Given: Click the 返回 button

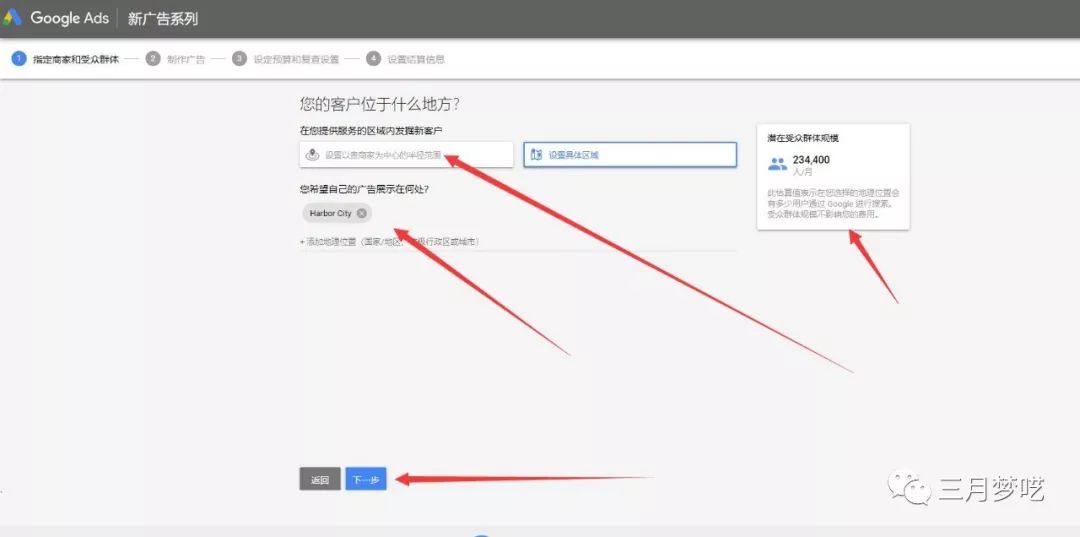Looking at the screenshot, I should [320, 479].
